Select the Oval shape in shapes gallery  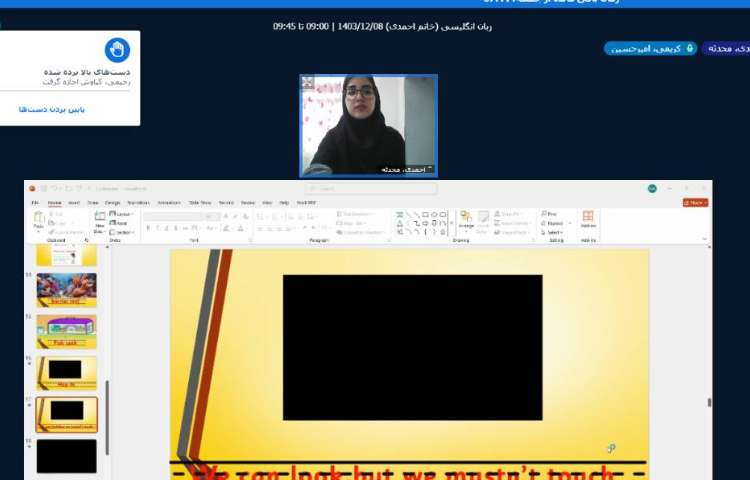pos(434,214)
